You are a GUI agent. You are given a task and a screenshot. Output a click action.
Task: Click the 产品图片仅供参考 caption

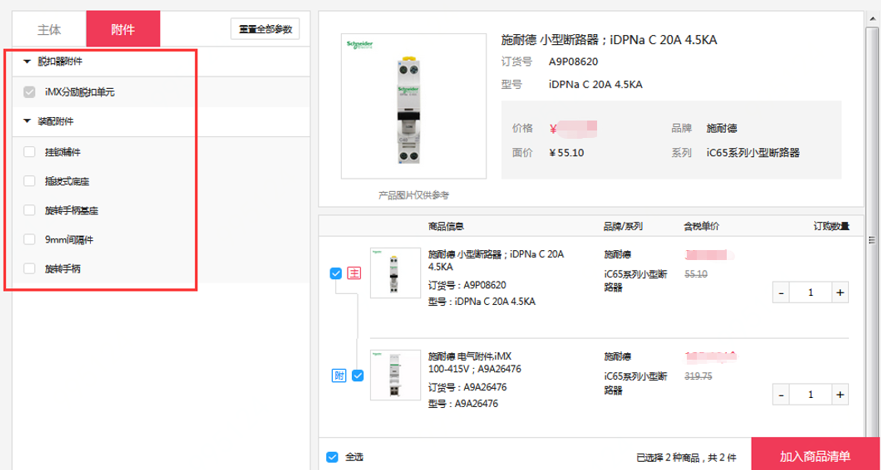414,195
